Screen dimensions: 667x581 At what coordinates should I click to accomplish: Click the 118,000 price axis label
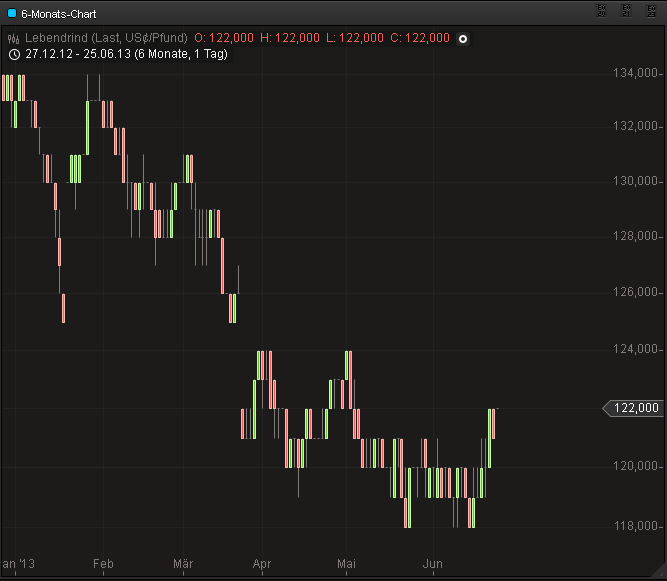pos(639,526)
